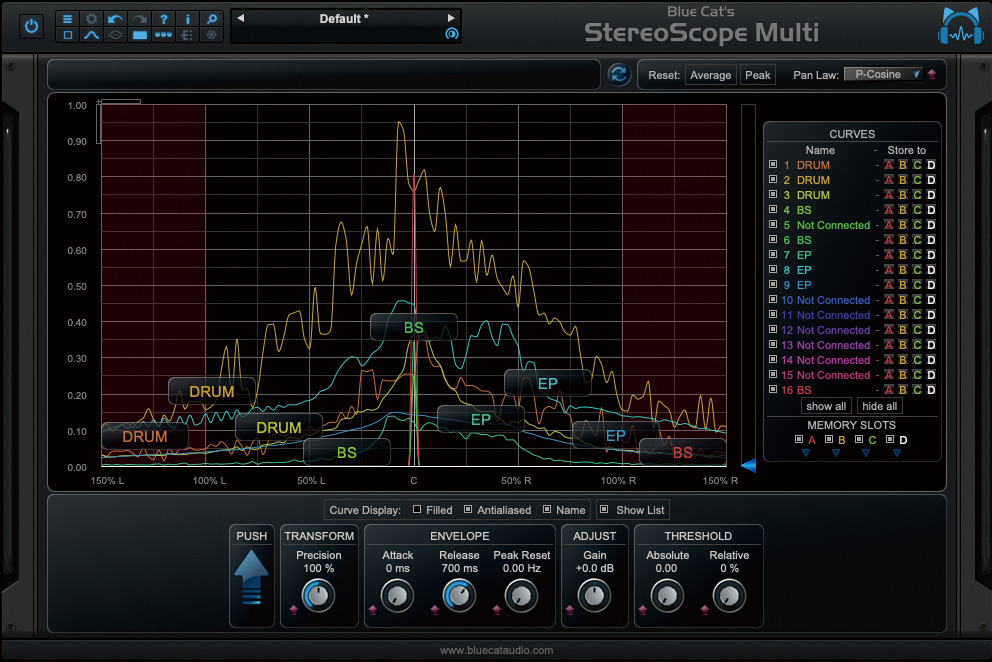Click the blue level marker beside graph
The image size is (992, 662).
(x=748, y=466)
